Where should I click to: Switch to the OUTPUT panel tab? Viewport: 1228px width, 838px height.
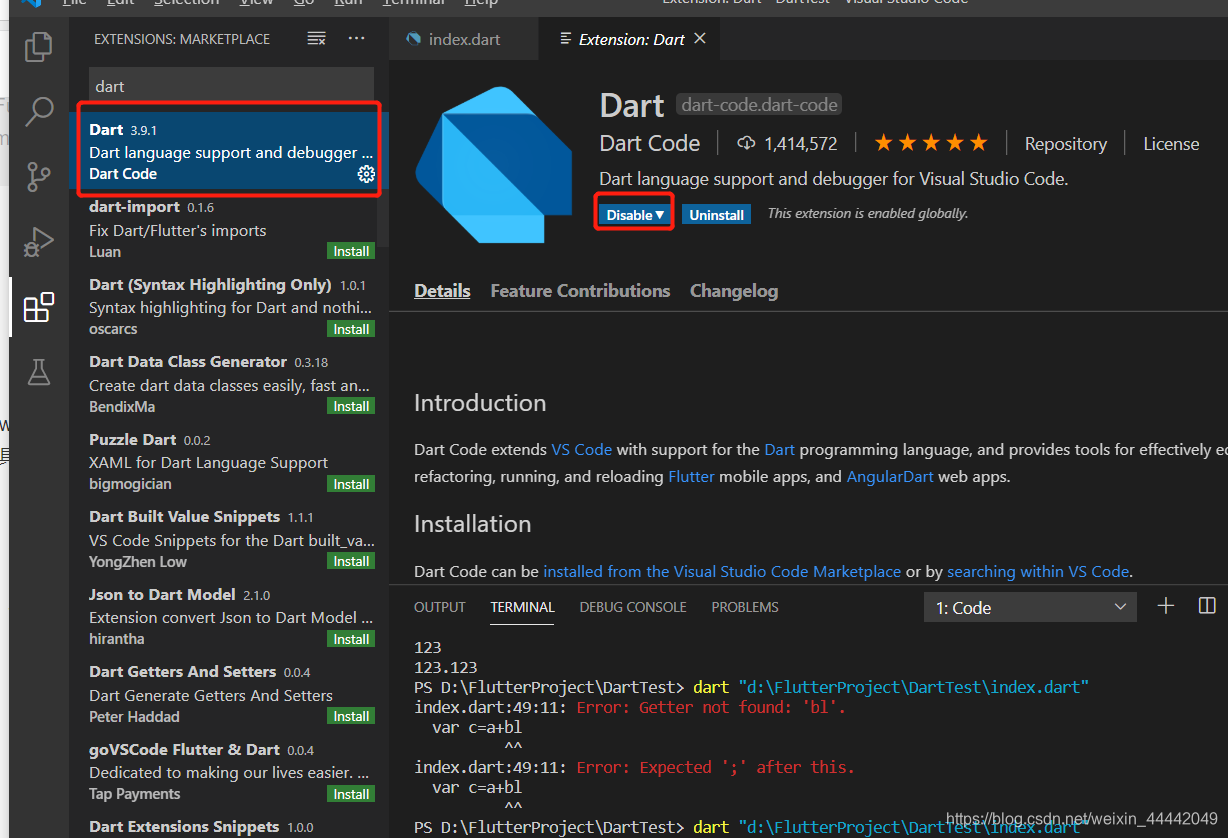pos(440,607)
